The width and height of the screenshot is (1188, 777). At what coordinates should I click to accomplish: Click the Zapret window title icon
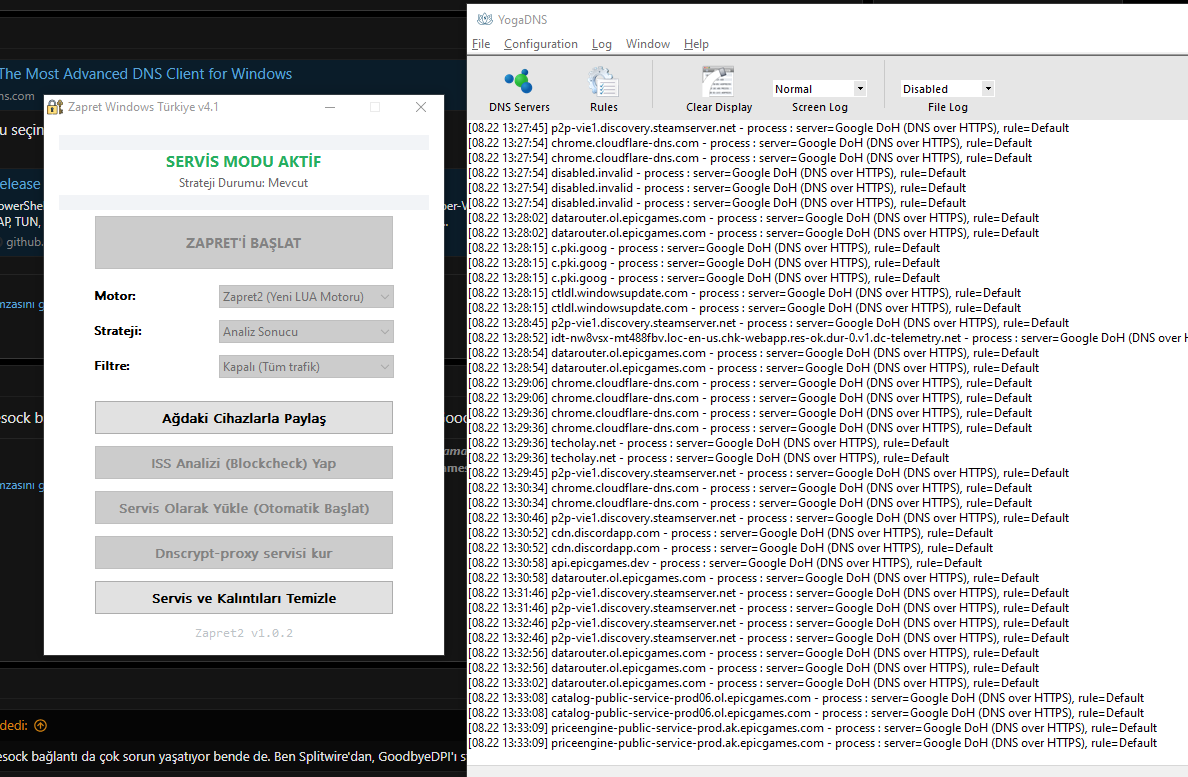(55, 107)
